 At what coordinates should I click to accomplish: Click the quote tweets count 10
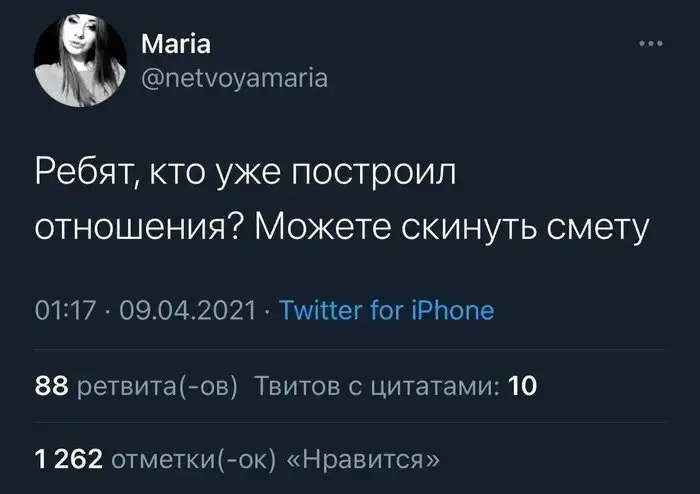click(x=524, y=385)
